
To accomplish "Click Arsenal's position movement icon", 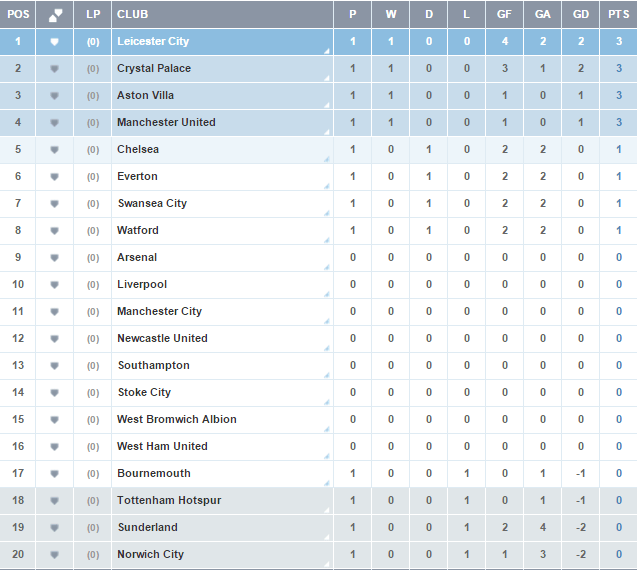I will 54,258.
